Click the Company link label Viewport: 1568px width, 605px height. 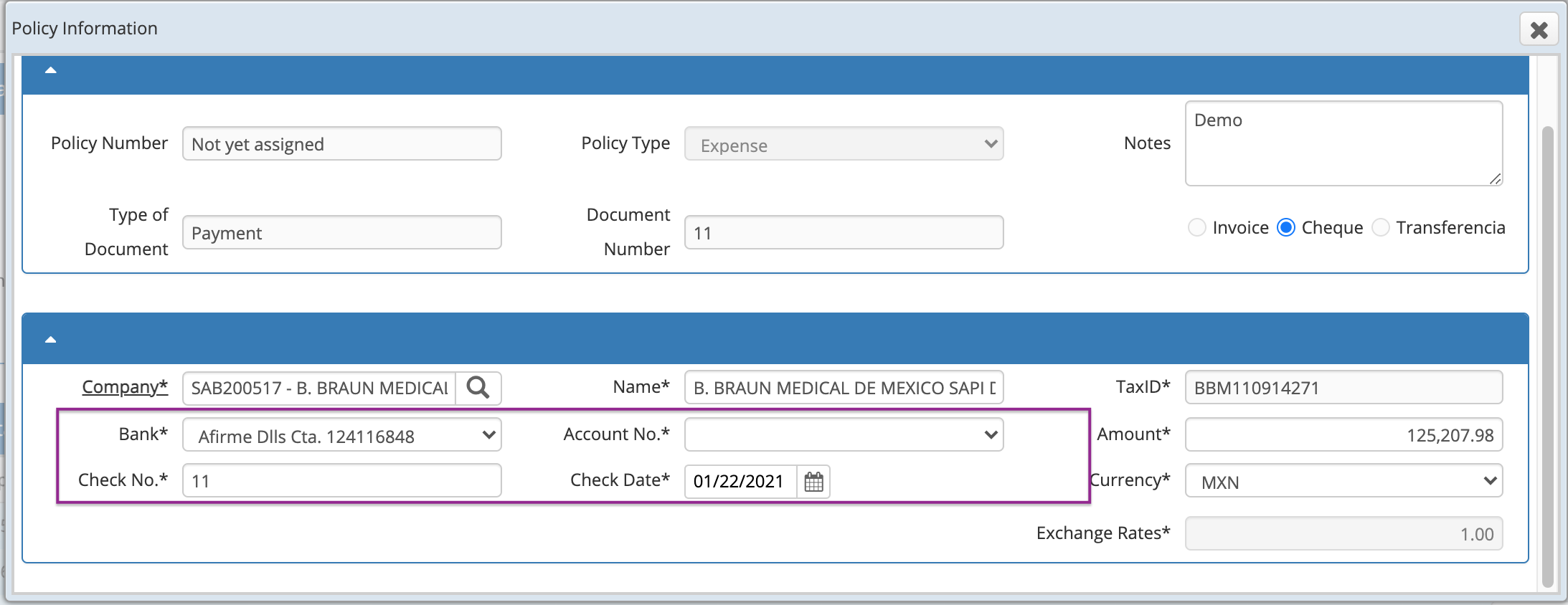[x=125, y=387]
